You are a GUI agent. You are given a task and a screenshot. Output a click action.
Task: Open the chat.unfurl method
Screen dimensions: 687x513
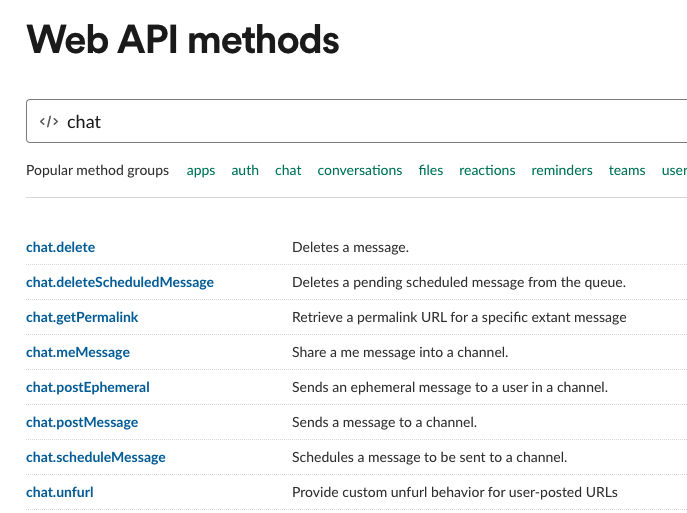[60, 492]
